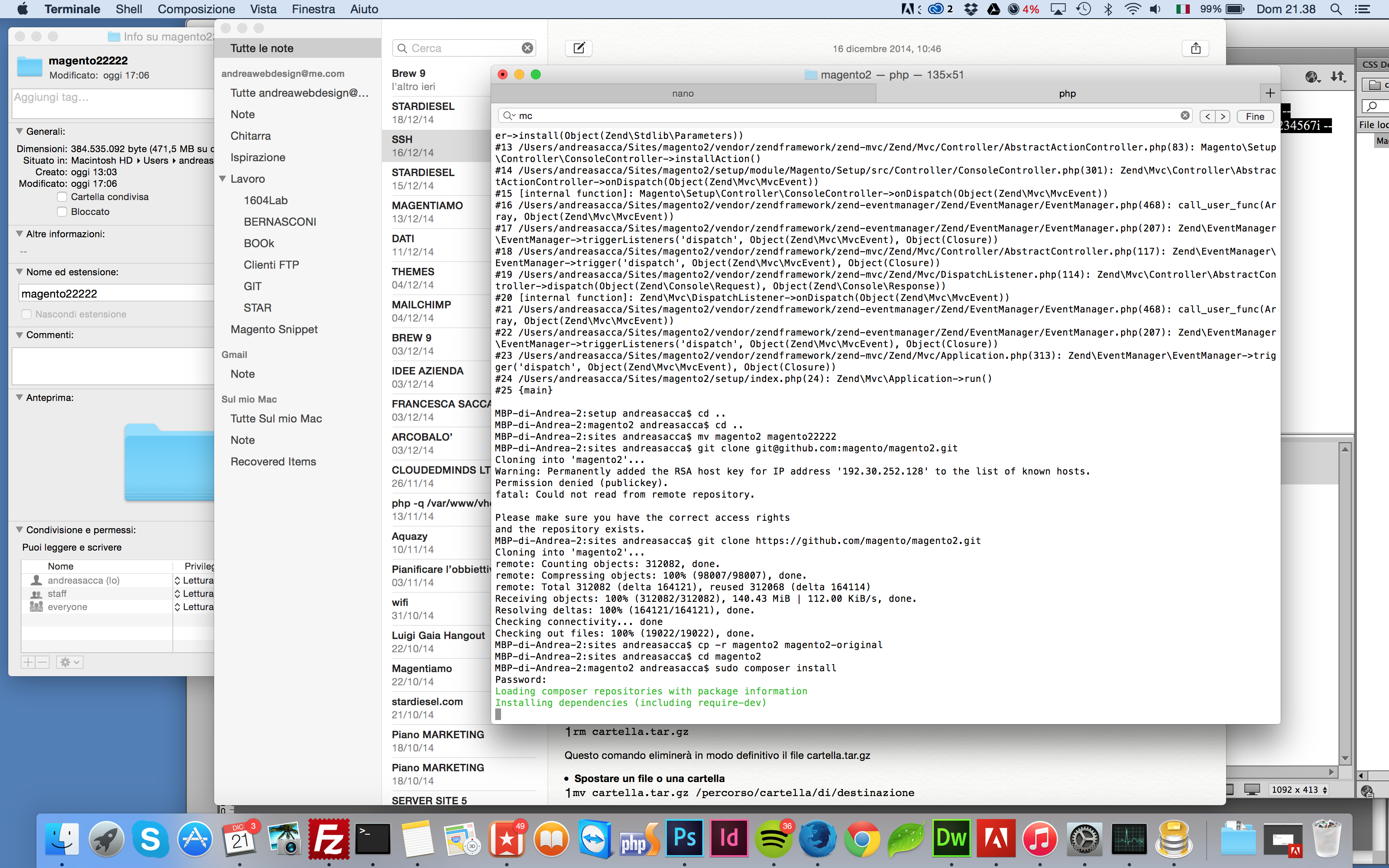Screen dimensions: 1389x868
Task: Go to previous find match arrow
Action: coord(1208,117)
